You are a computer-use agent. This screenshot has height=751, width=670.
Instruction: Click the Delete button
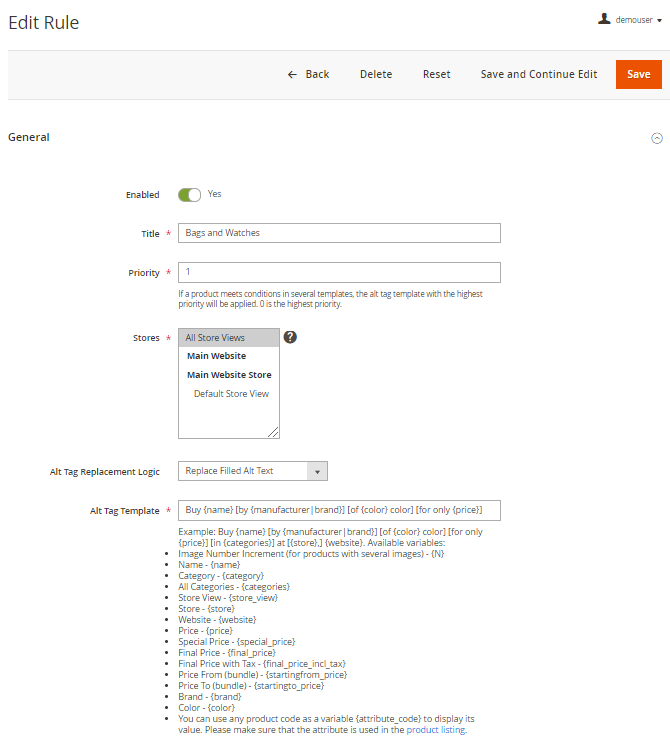click(x=376, y=74)
